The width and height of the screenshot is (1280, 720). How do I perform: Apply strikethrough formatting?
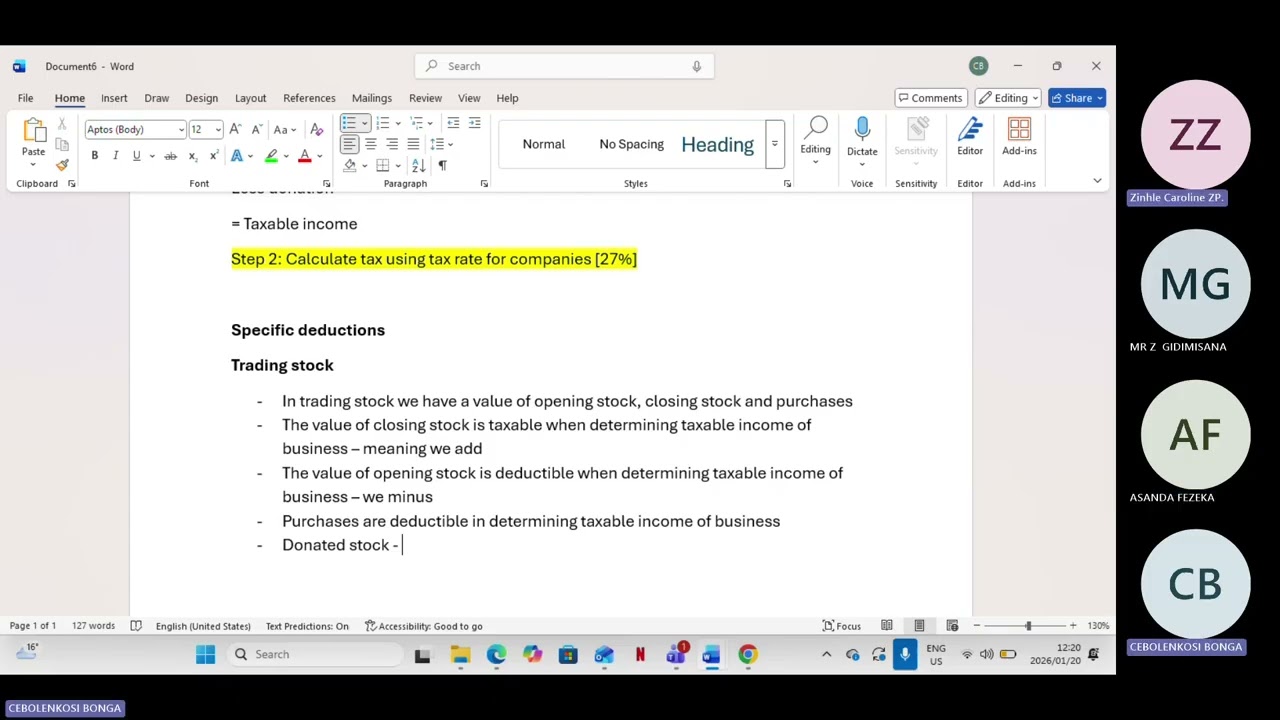(x=170, y=156)
